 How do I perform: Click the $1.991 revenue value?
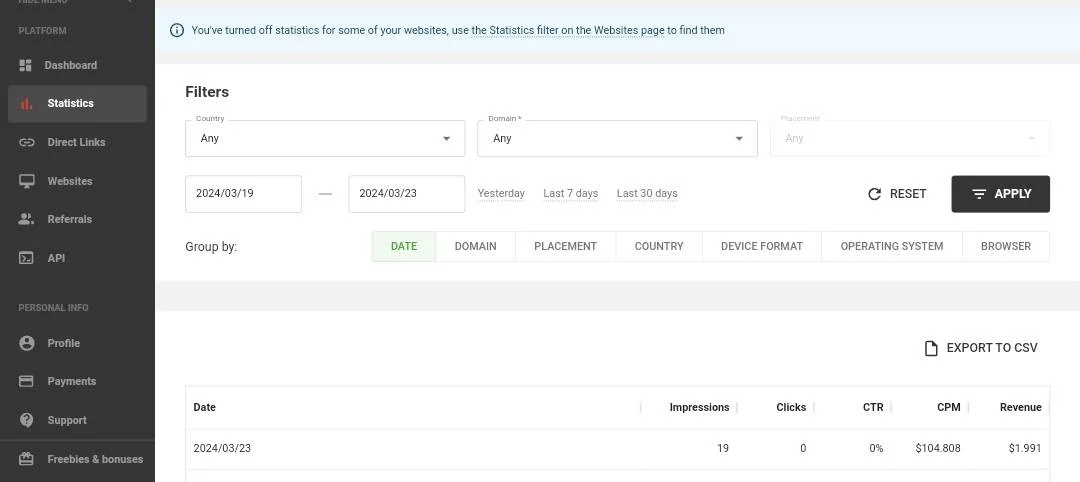click(1025, 448)
